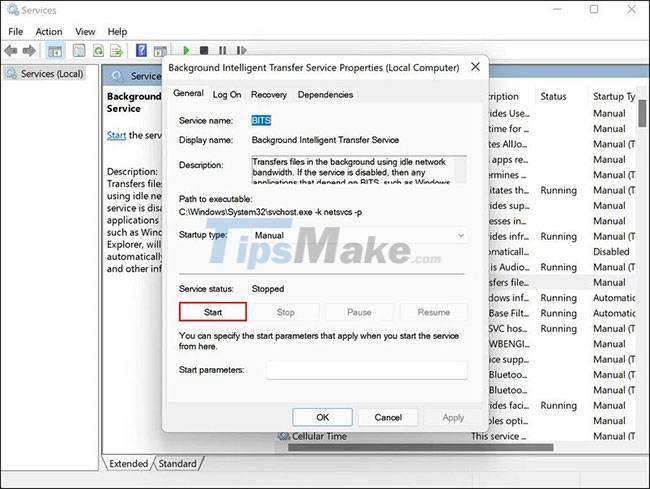Screen dimensions: 650x489
Task: Click the Forward arrow in Services toolbar
Action: point(29,51)
